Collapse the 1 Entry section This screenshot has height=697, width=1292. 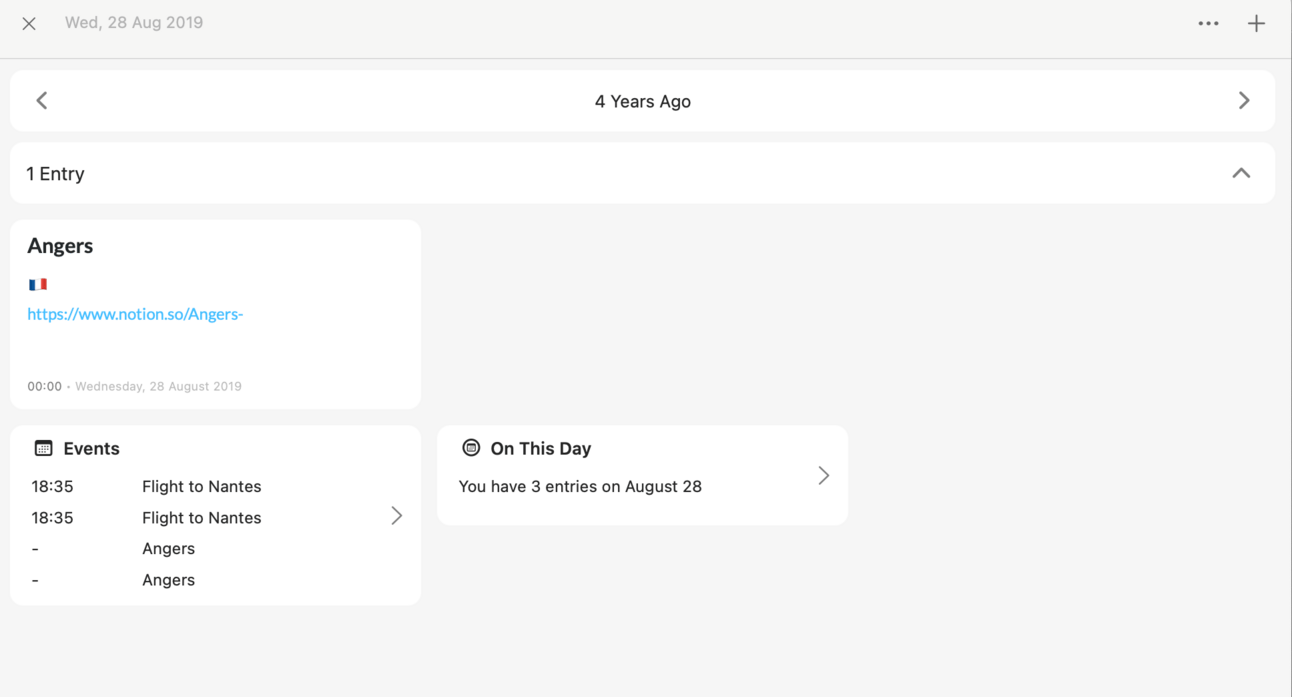tap(1241, 173)
